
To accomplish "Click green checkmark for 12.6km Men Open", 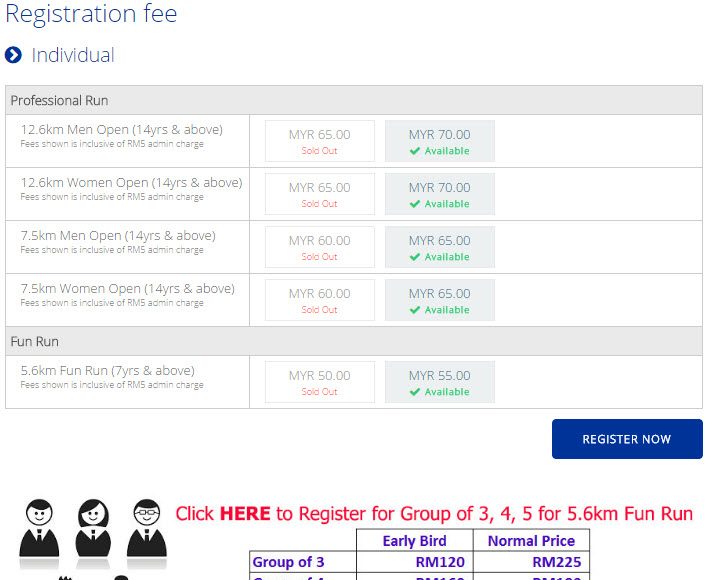I will [x=415, y=151].
